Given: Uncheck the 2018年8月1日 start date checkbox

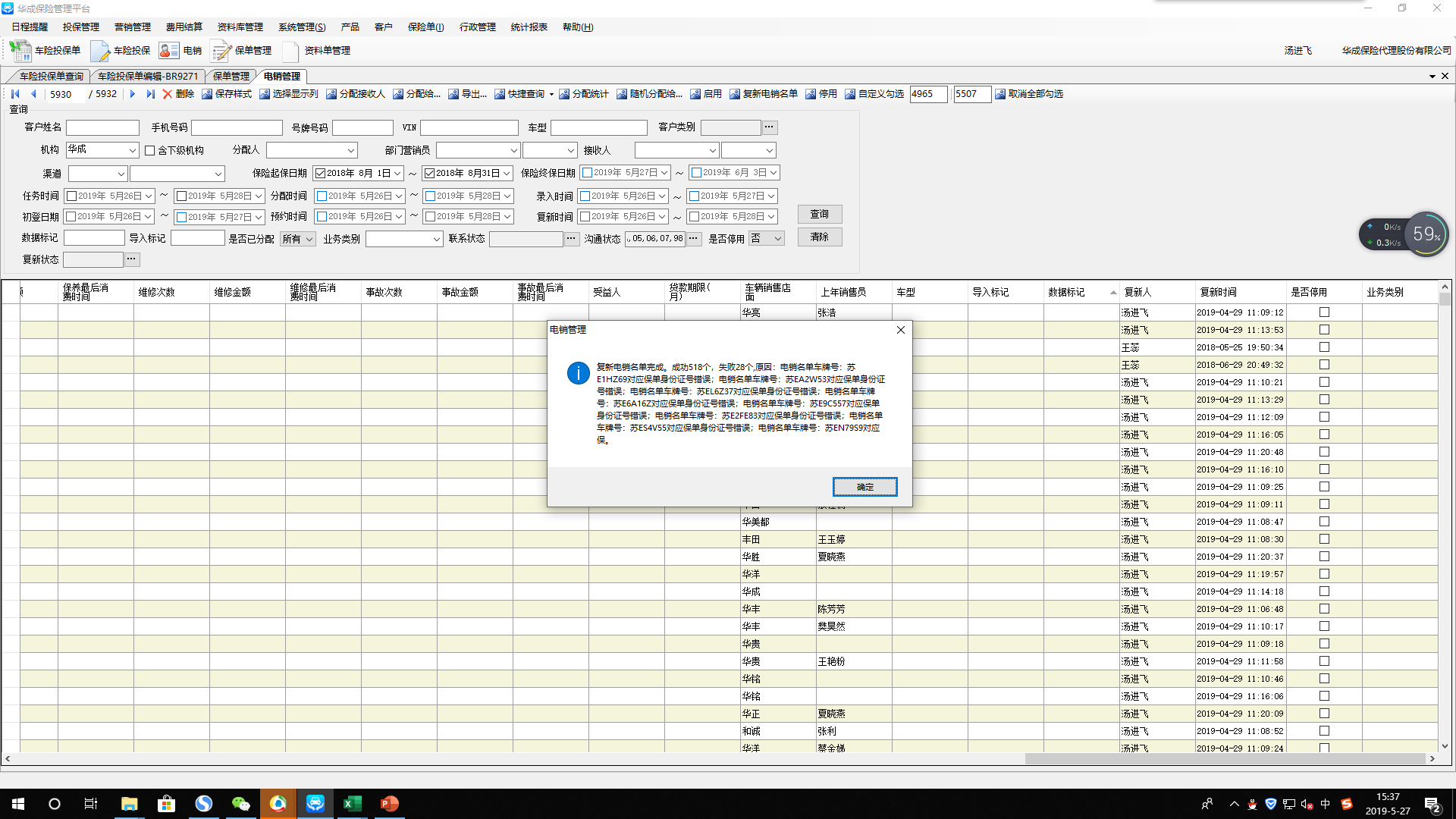Looking at the screenshot, I should (321, 174).
